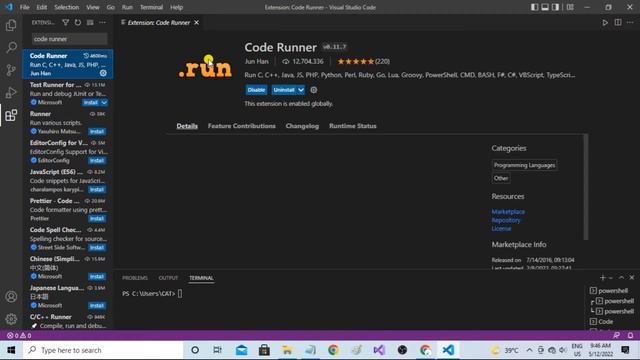Open Extensions view more actions menu
This screenshot has width=640, height=360.
pyautogui.click(x=102, y=22)
